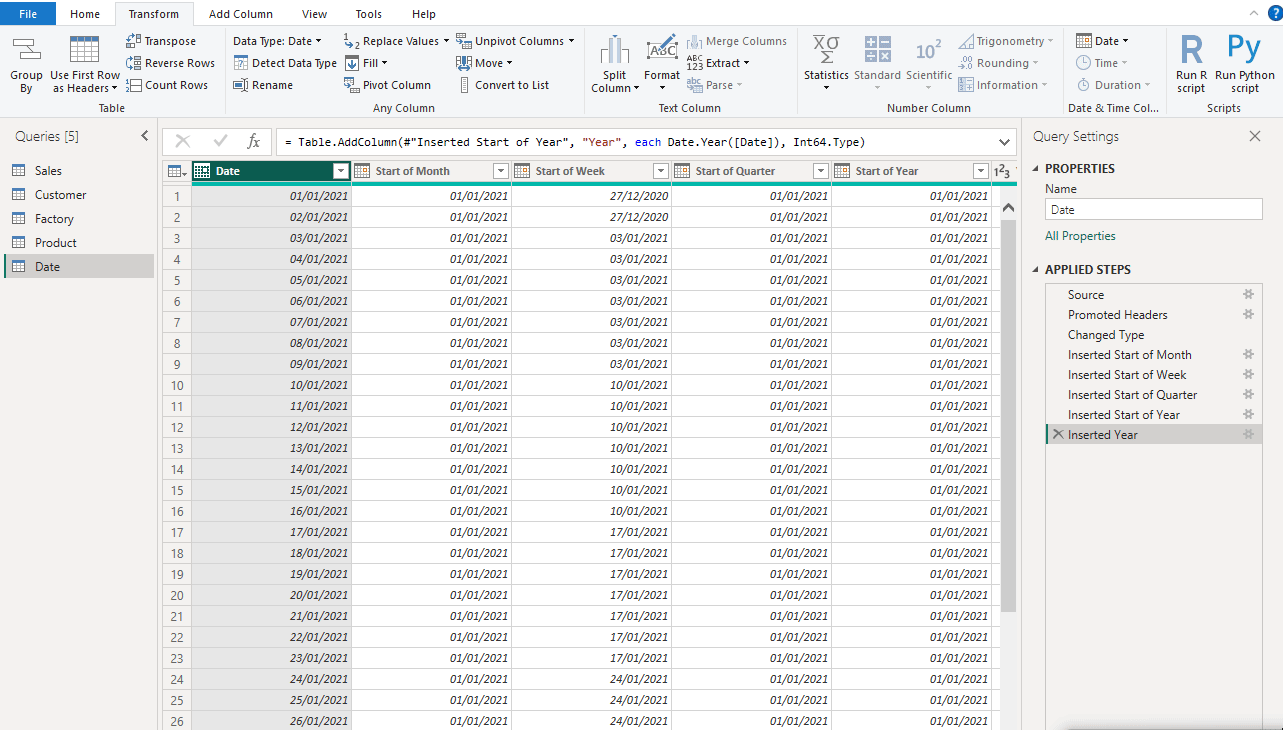Expand the formula bar
This screenshot has height=730, width=1283.
1004,142
